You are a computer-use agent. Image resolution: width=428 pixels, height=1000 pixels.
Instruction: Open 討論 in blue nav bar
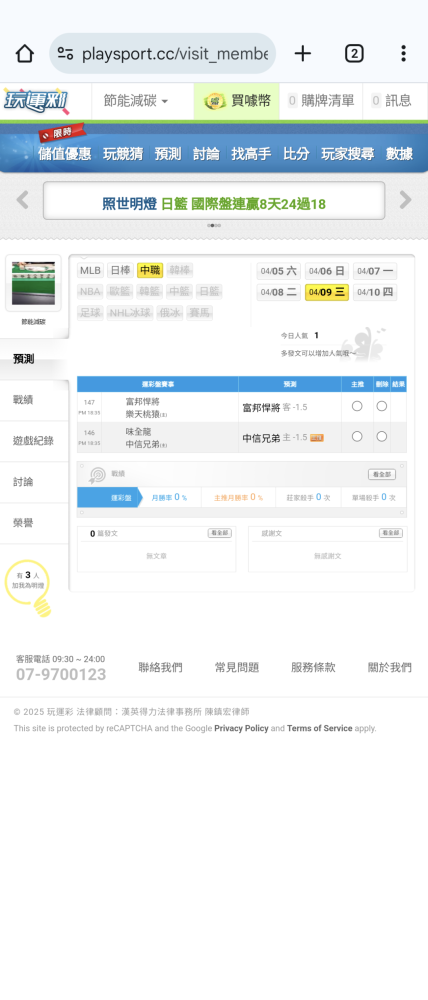(206, 154)
